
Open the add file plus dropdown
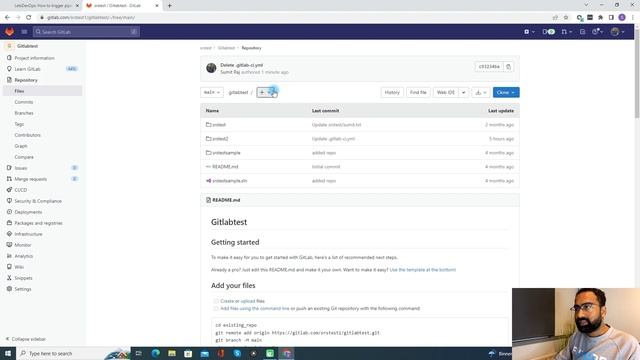265,93
